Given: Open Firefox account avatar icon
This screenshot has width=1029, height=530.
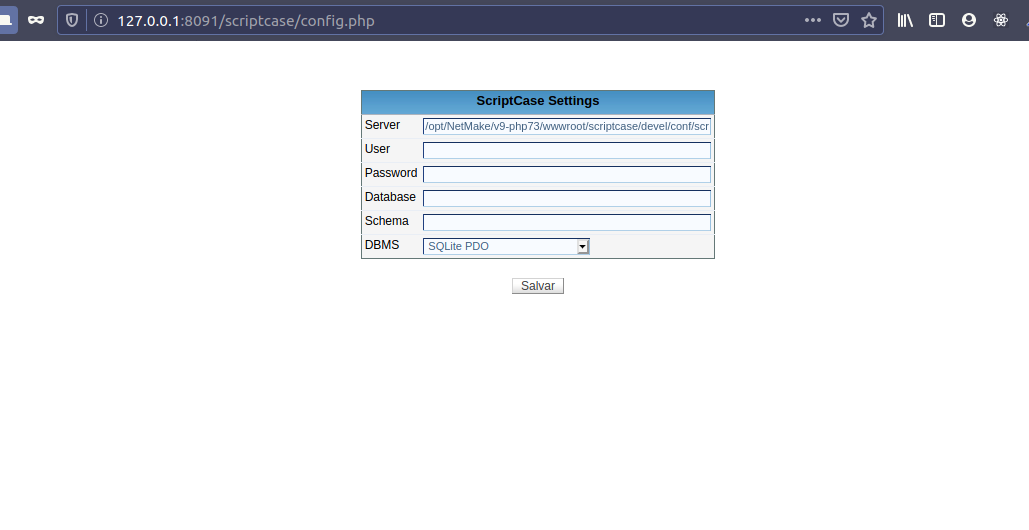Looking at the screenshot, I should click(969, 20).
